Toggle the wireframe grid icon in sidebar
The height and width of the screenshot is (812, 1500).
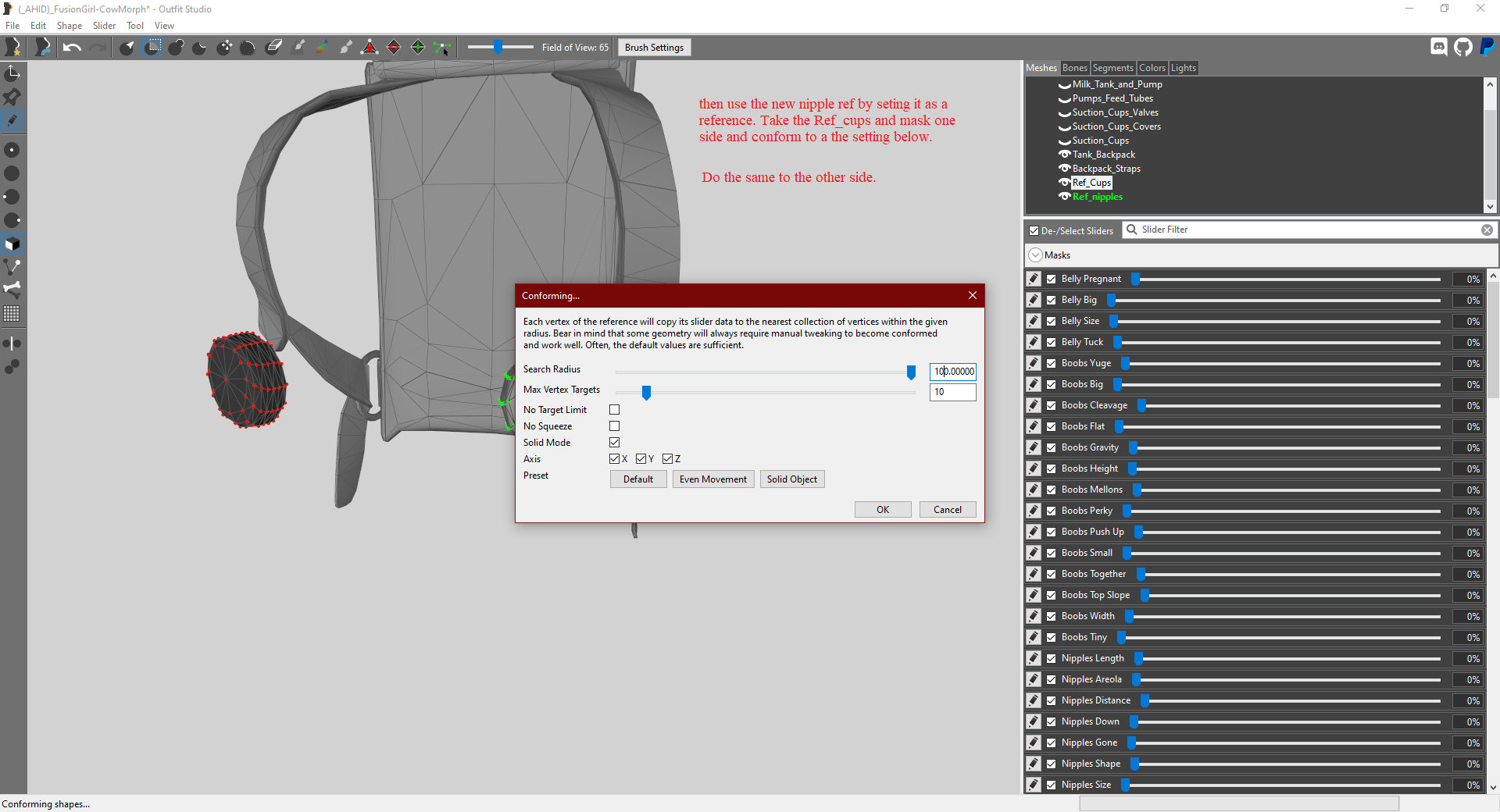tap(12, 314)
